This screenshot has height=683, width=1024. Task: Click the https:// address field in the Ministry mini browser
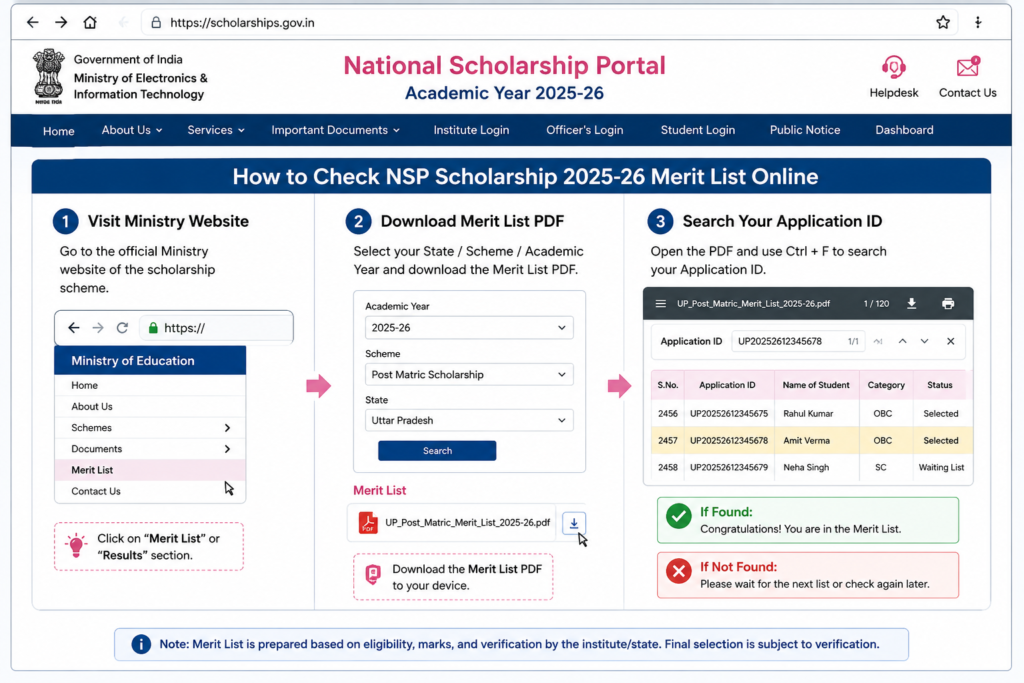point(216,328)
